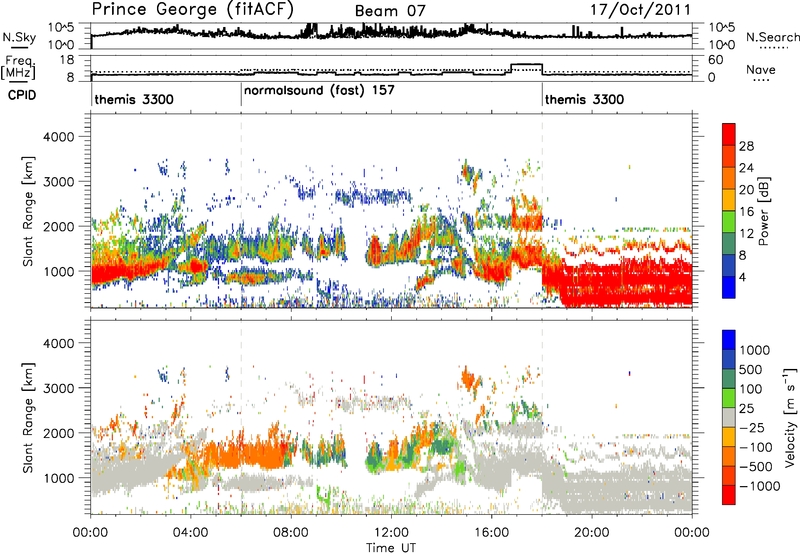Click the "CPID" row label

22,95
